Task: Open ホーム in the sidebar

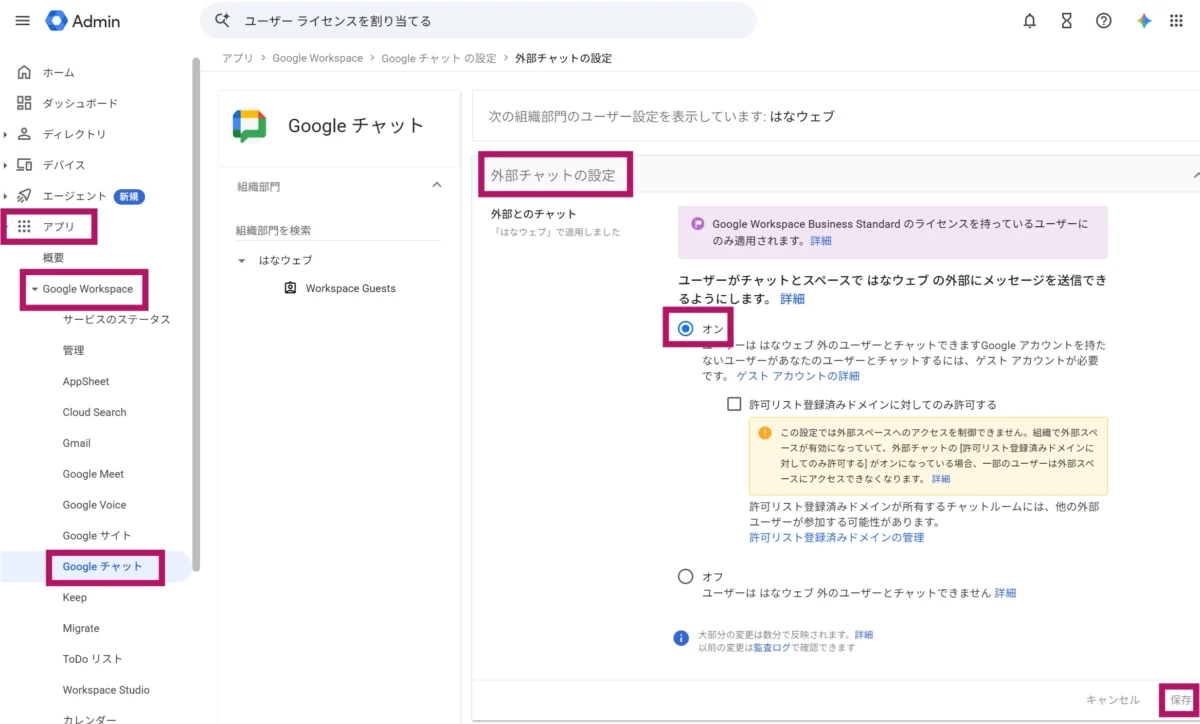Action: point(58,73)
